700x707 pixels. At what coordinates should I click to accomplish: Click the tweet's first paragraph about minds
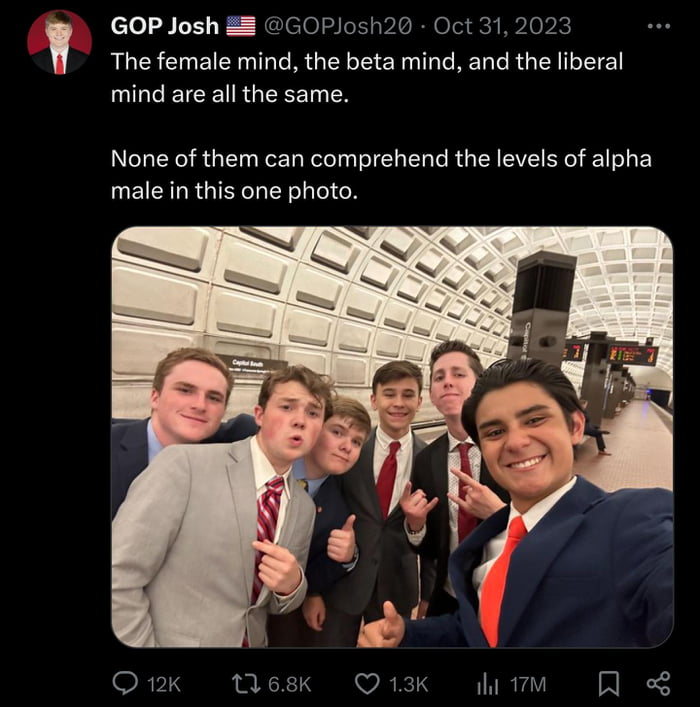click(x=366, y=78)
